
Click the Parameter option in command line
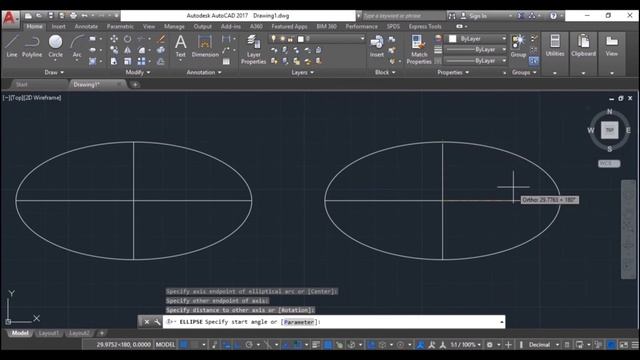(299, 322)
